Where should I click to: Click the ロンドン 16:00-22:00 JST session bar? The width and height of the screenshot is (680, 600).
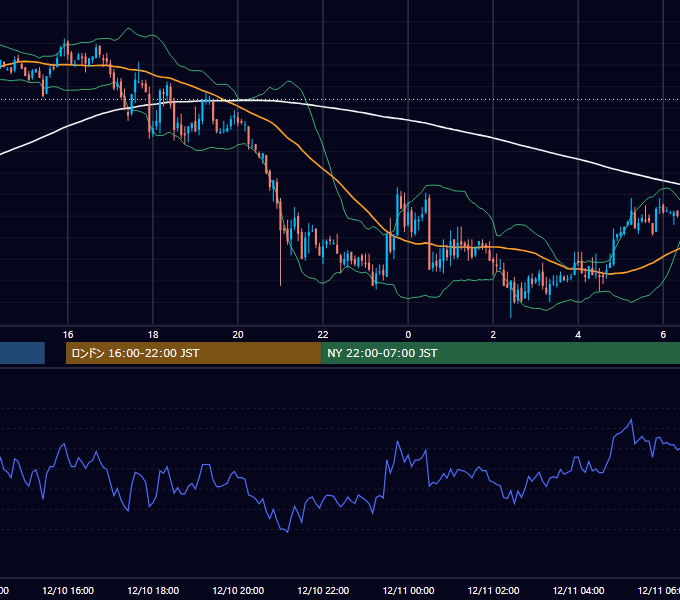(x=193, y=353)
